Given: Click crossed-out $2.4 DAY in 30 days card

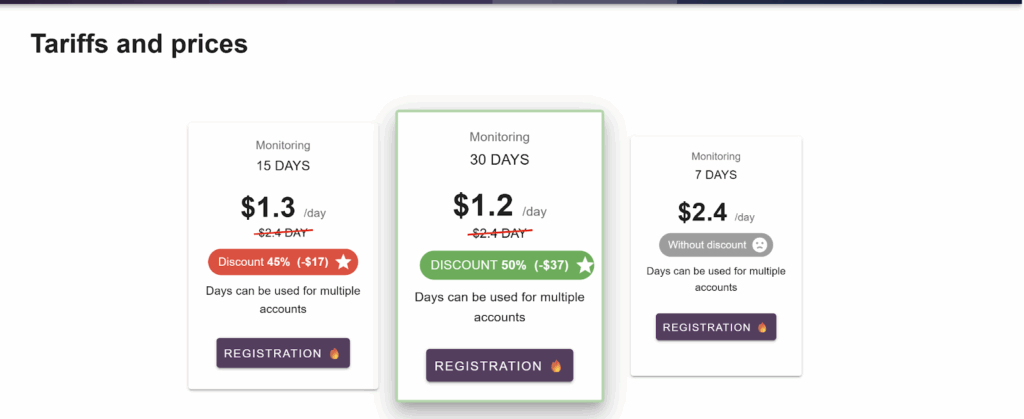Looking at the screenshot, I should (499, 233).
